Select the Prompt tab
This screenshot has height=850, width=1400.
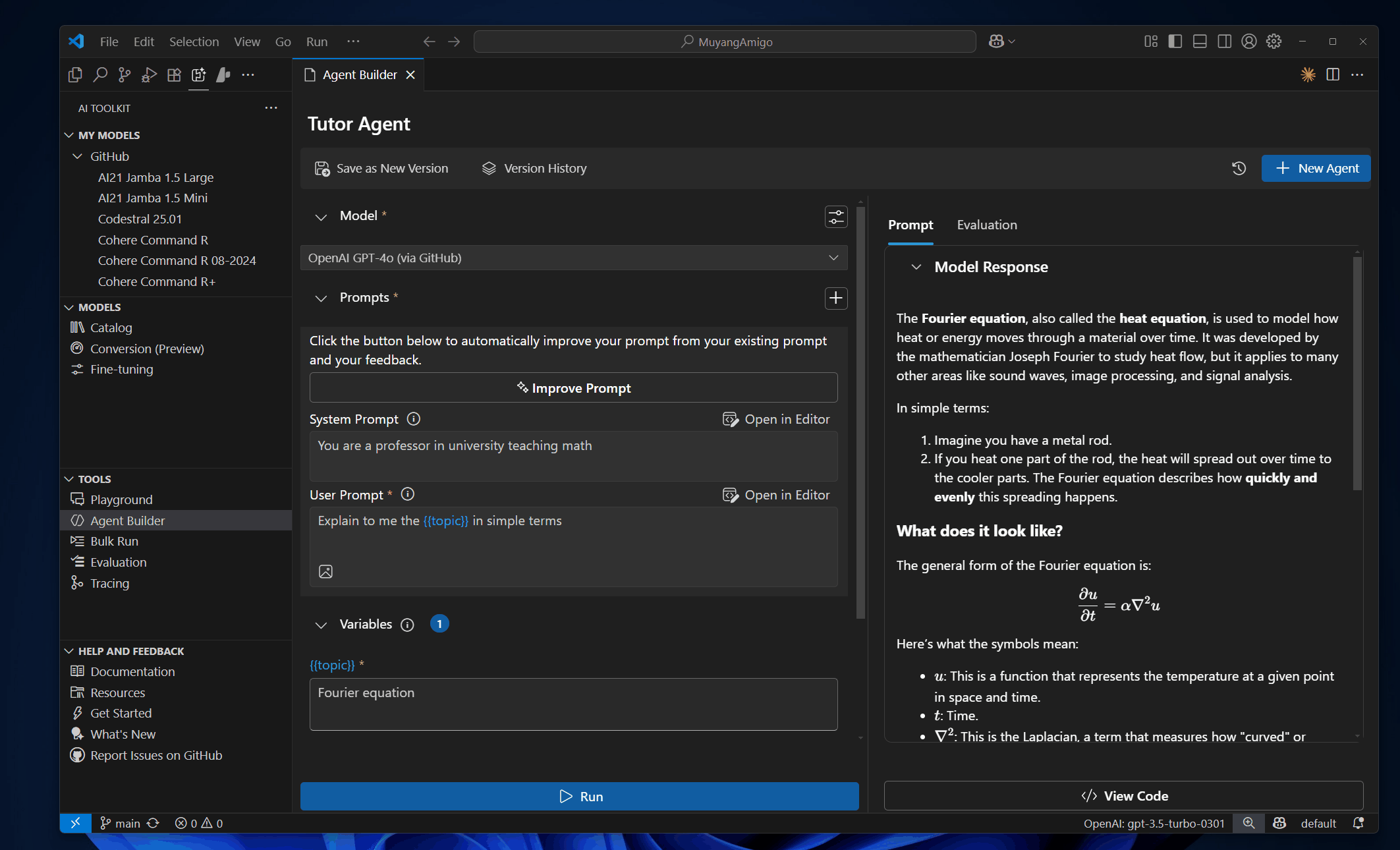[910, 225]
